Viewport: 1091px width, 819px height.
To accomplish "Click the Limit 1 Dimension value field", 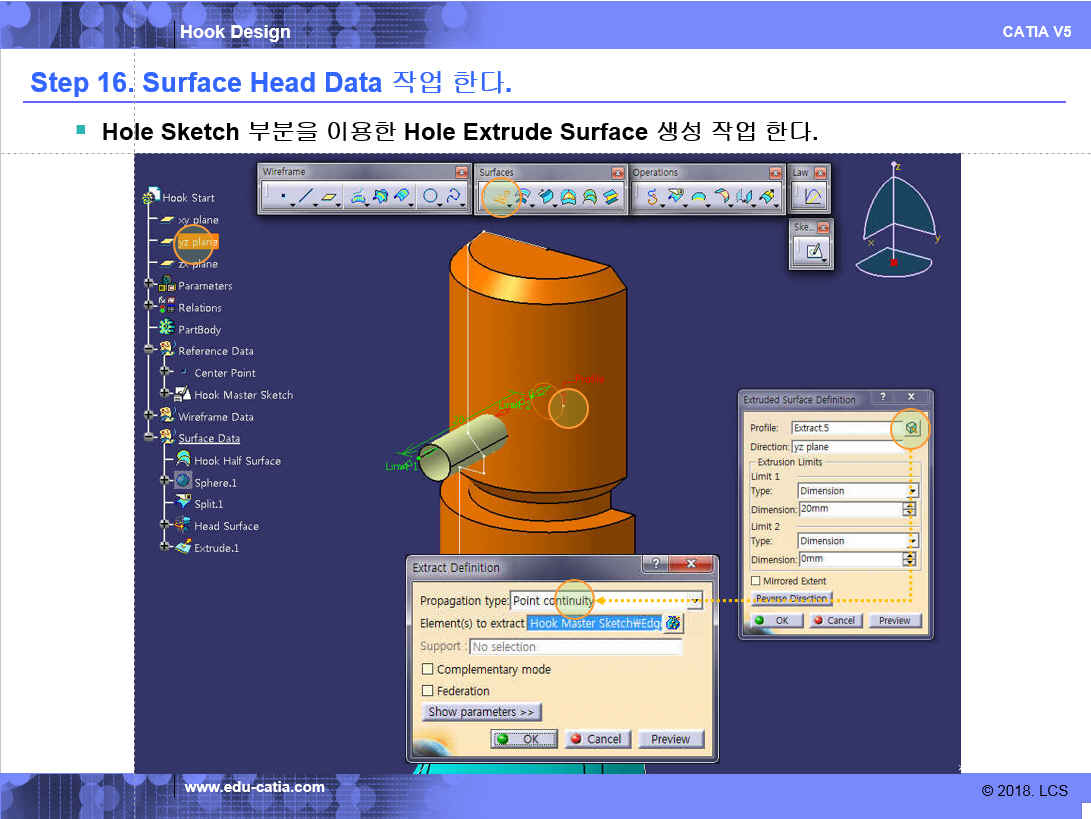I will click(x=848, y=509).
